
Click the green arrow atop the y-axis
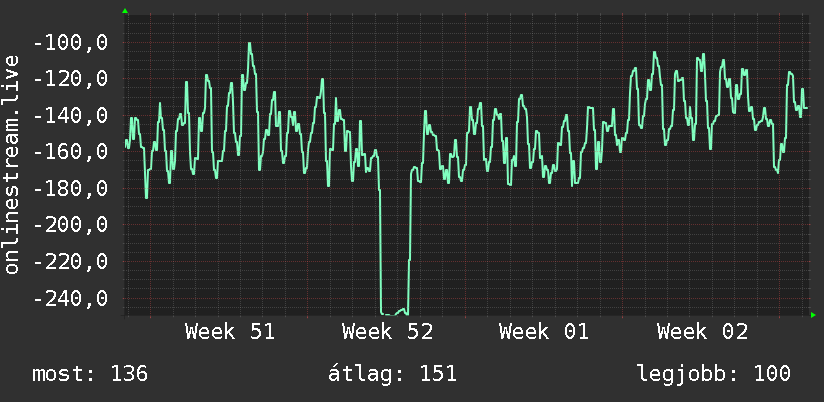[x=125, y=11]
